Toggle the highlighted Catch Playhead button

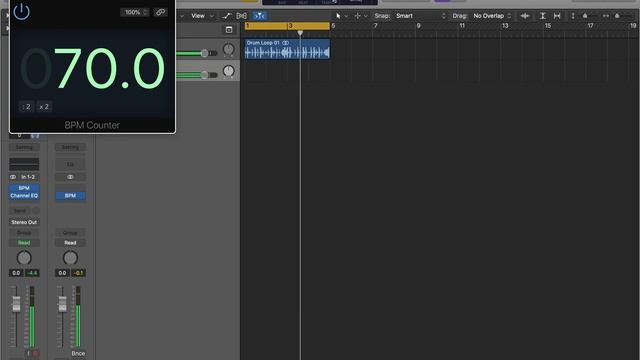click(x=259, y=16)
